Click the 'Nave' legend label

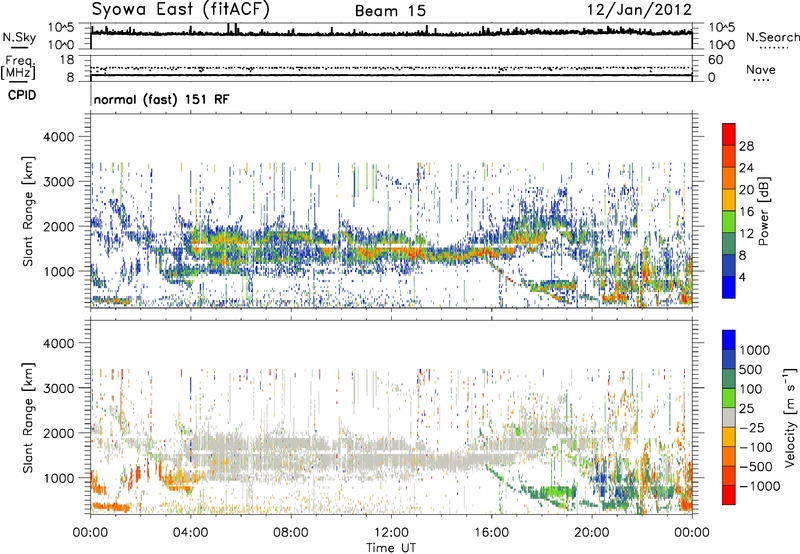(x=761, y=69)
